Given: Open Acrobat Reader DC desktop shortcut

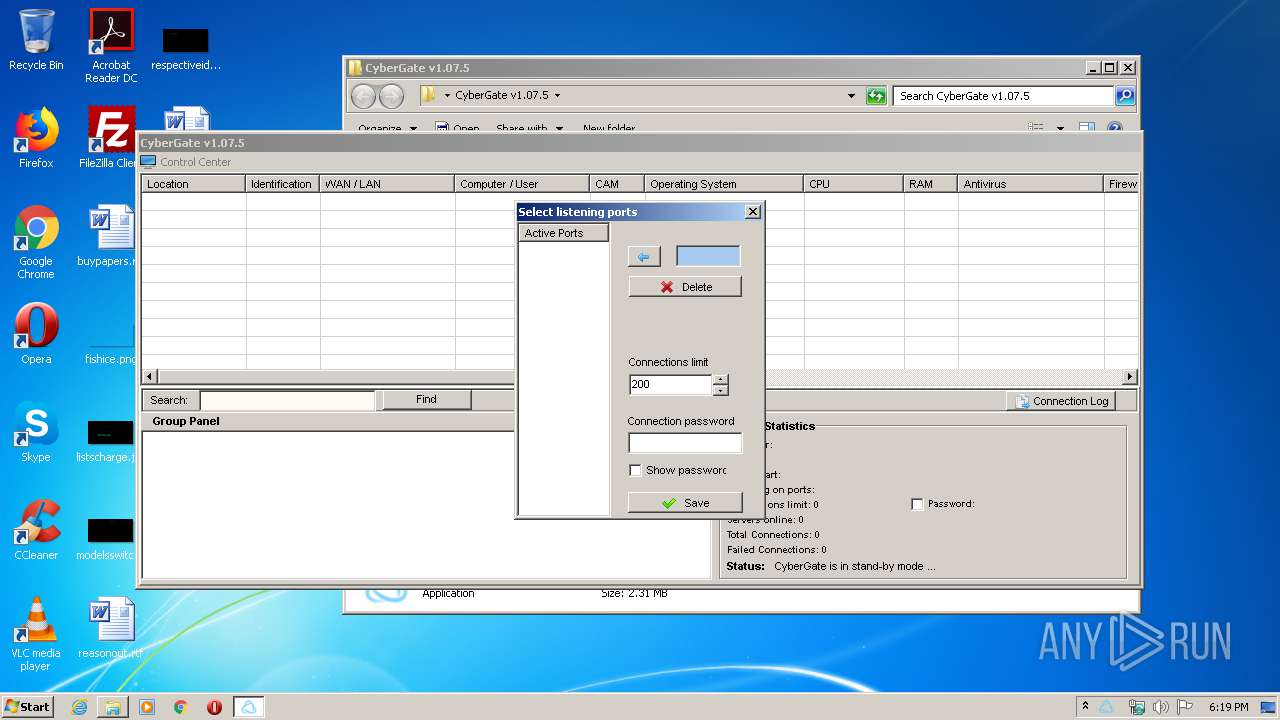Looking at the screenshot, I should point(111,46).
